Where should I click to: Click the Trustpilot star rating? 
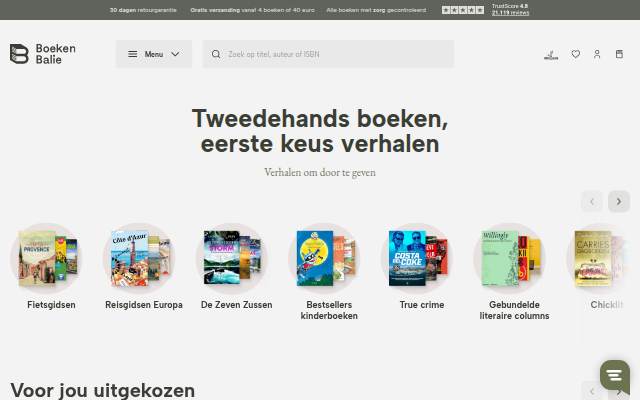tap(463, 10)
